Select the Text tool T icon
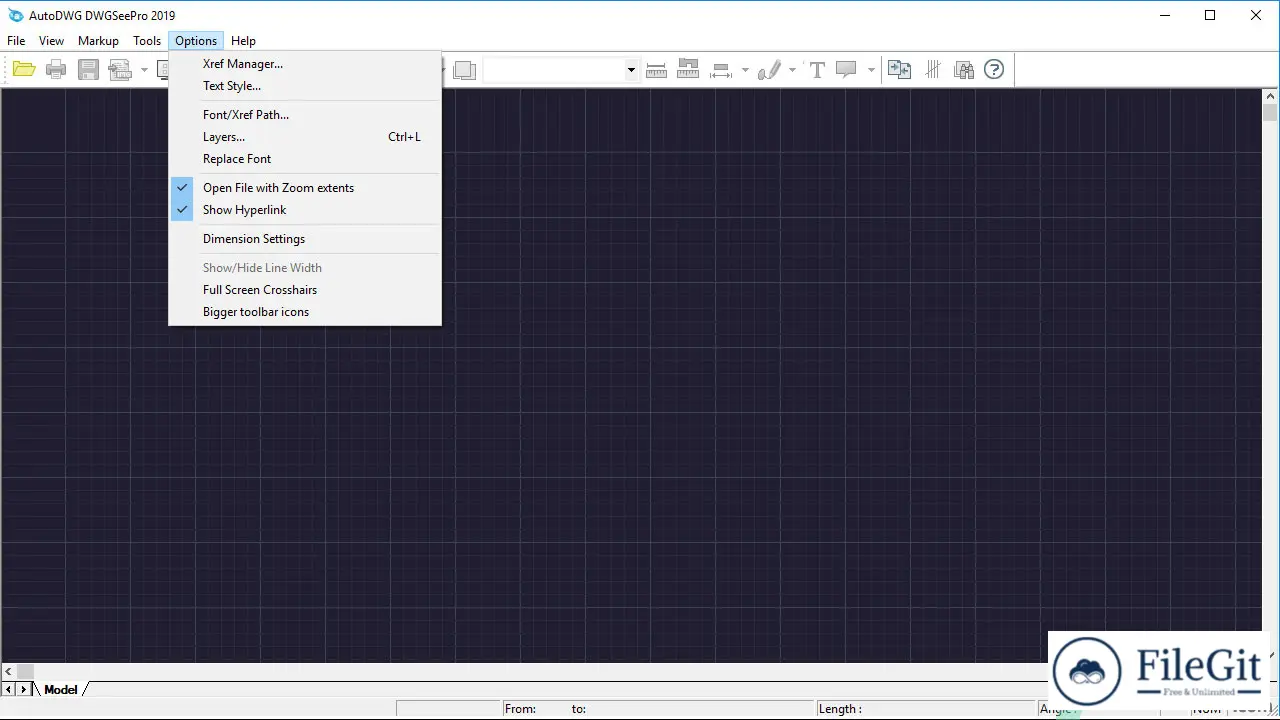 [817, 69]
